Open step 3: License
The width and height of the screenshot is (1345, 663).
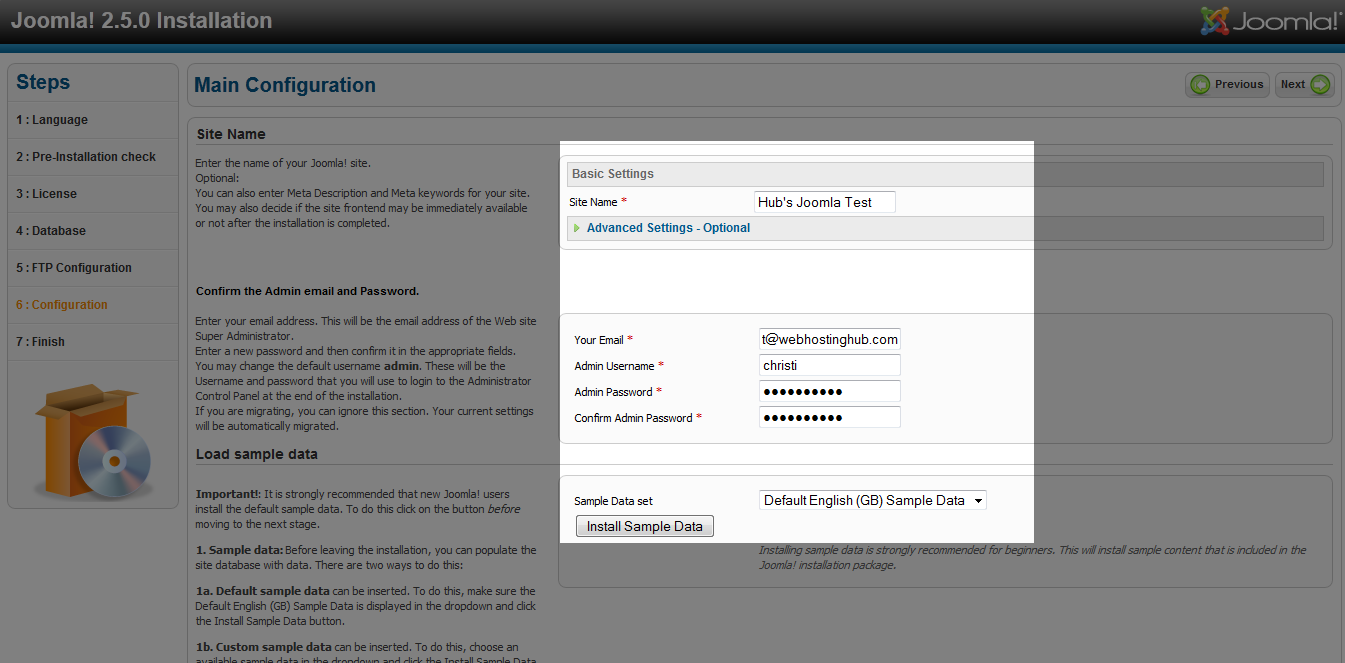(46, 194)
